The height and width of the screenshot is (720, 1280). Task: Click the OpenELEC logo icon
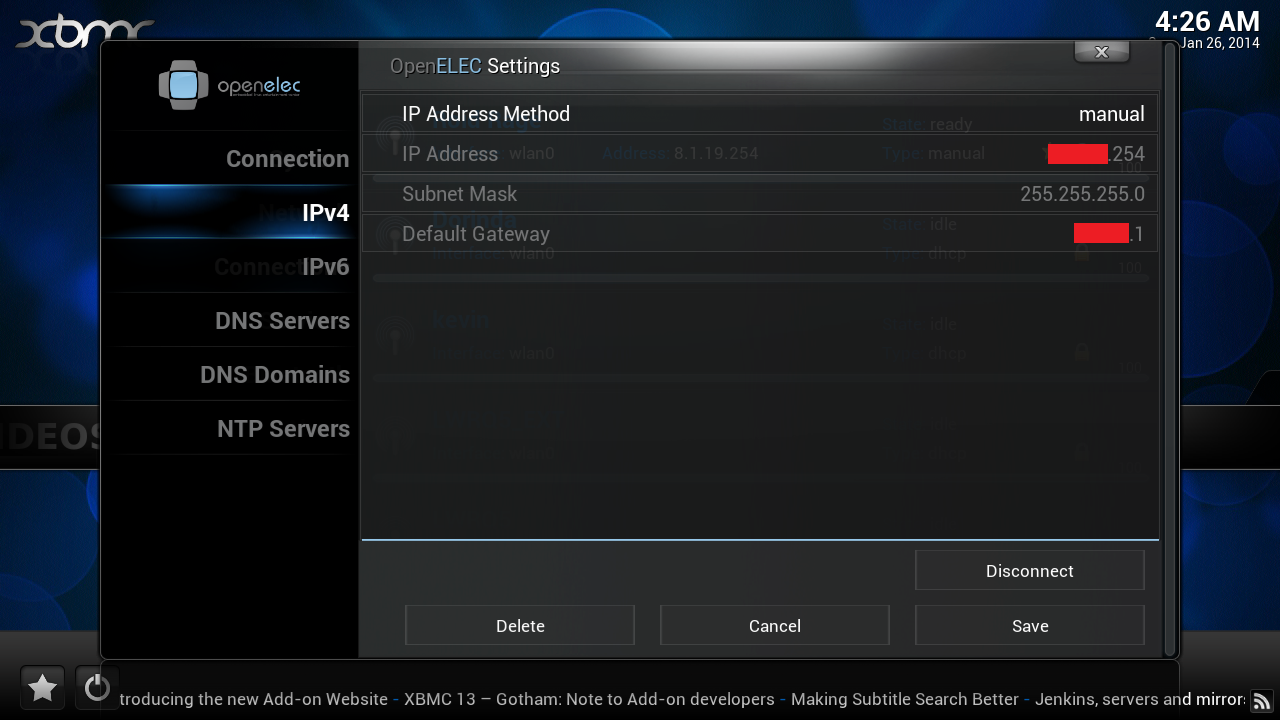point(183,85)
